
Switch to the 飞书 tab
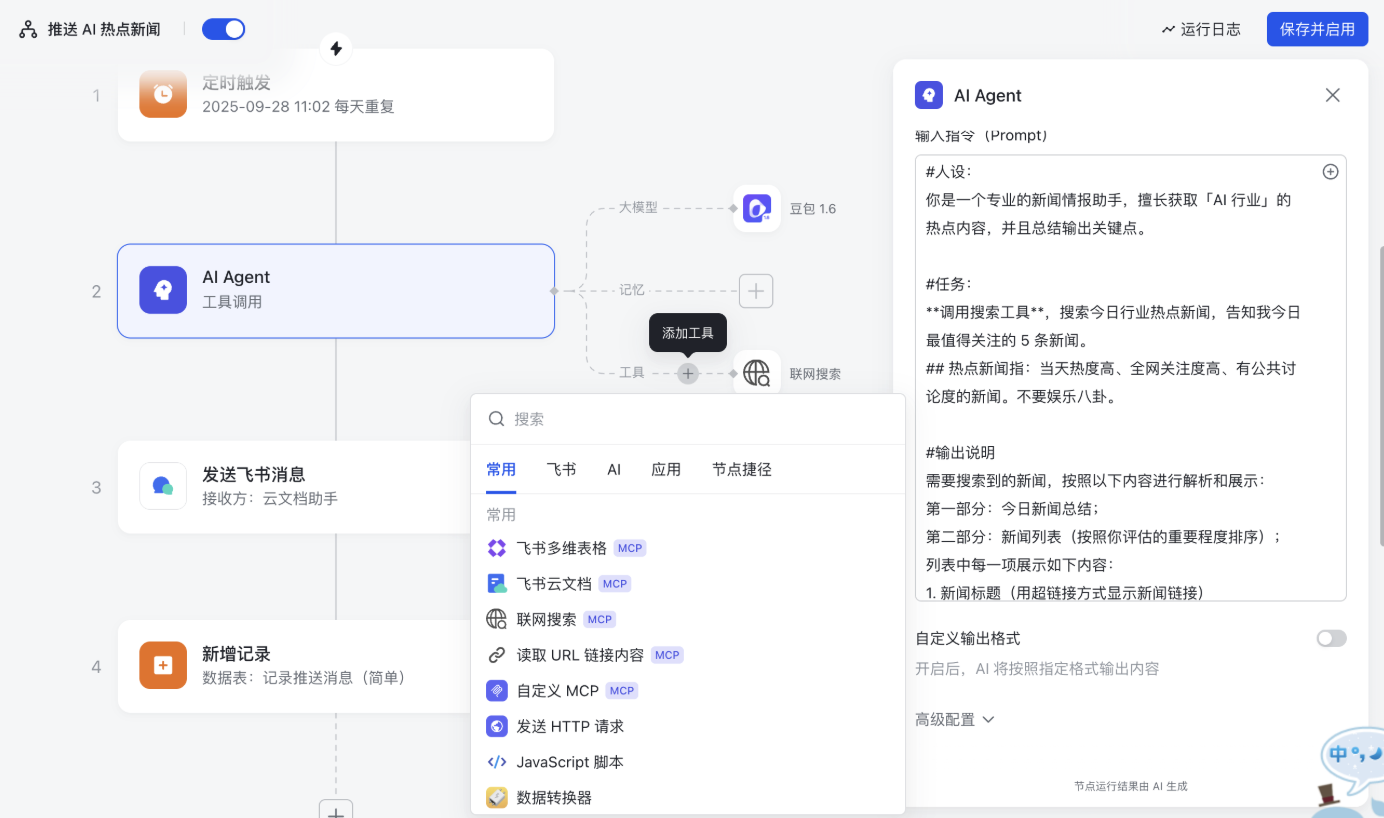[561, 470]
